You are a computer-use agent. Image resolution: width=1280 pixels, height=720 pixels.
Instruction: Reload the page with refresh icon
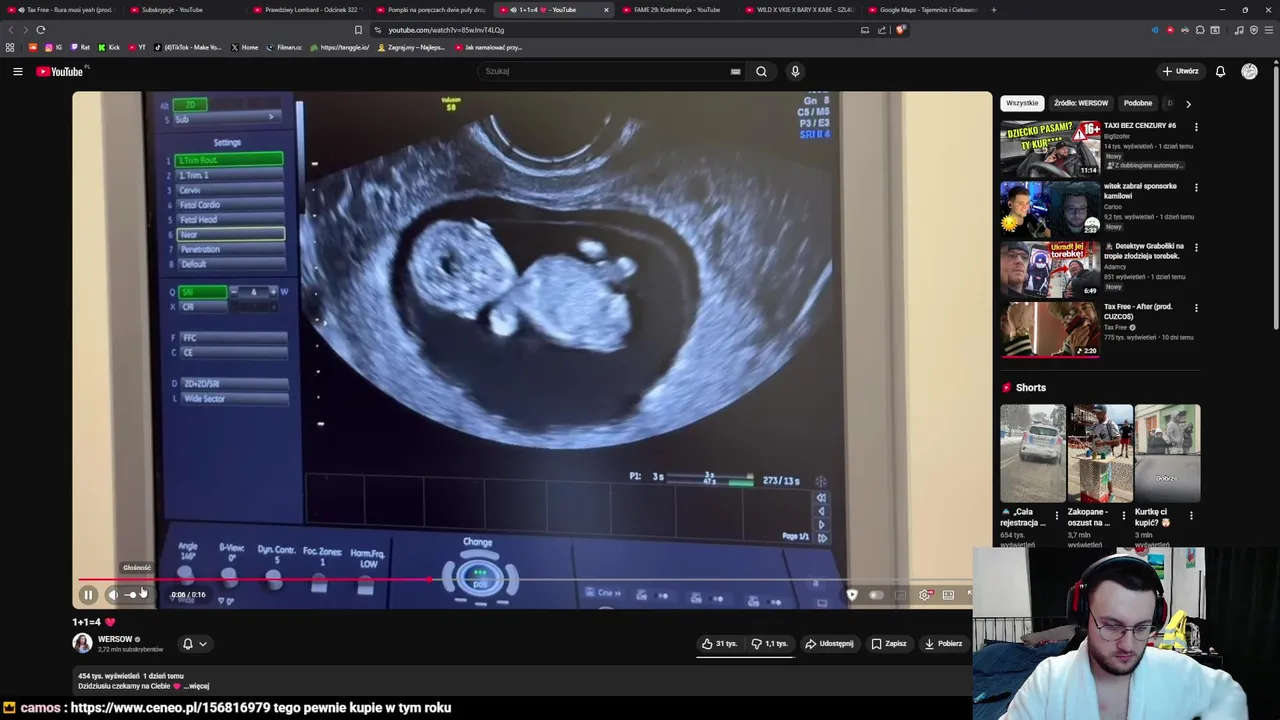41,30
